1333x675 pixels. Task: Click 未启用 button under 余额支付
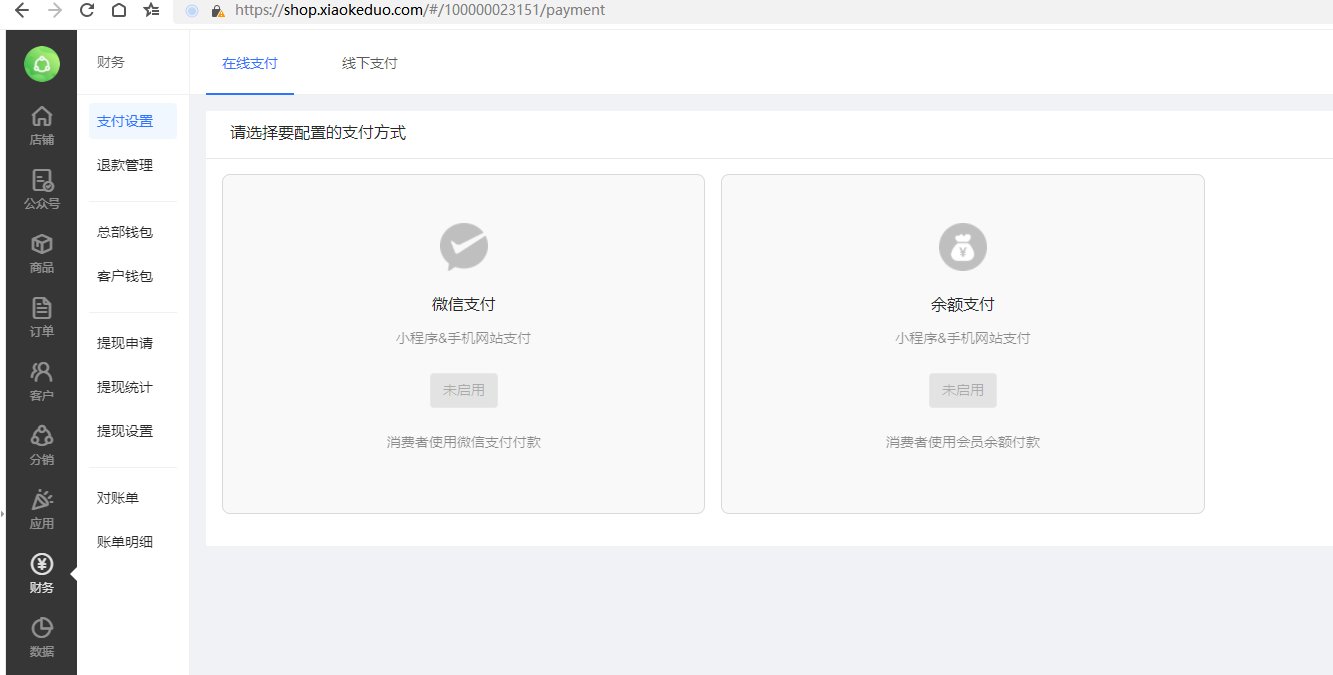(963, 390)
